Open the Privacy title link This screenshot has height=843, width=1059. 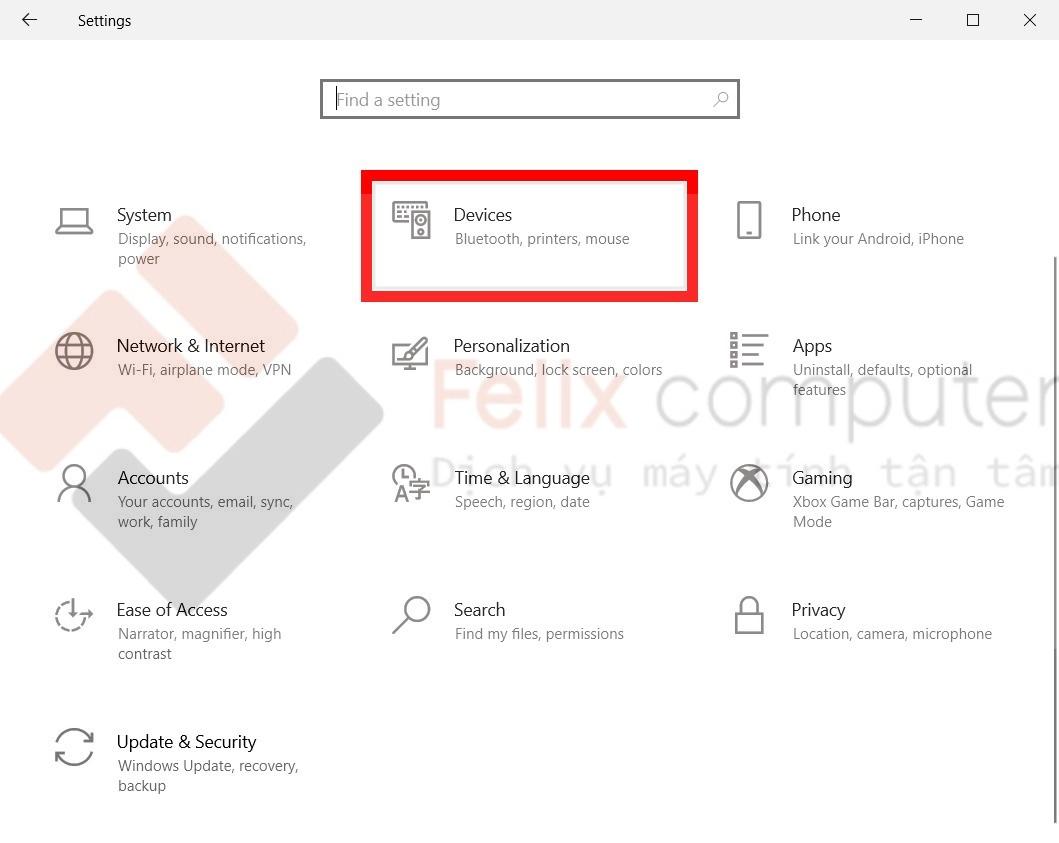click(x=818, y=610)
